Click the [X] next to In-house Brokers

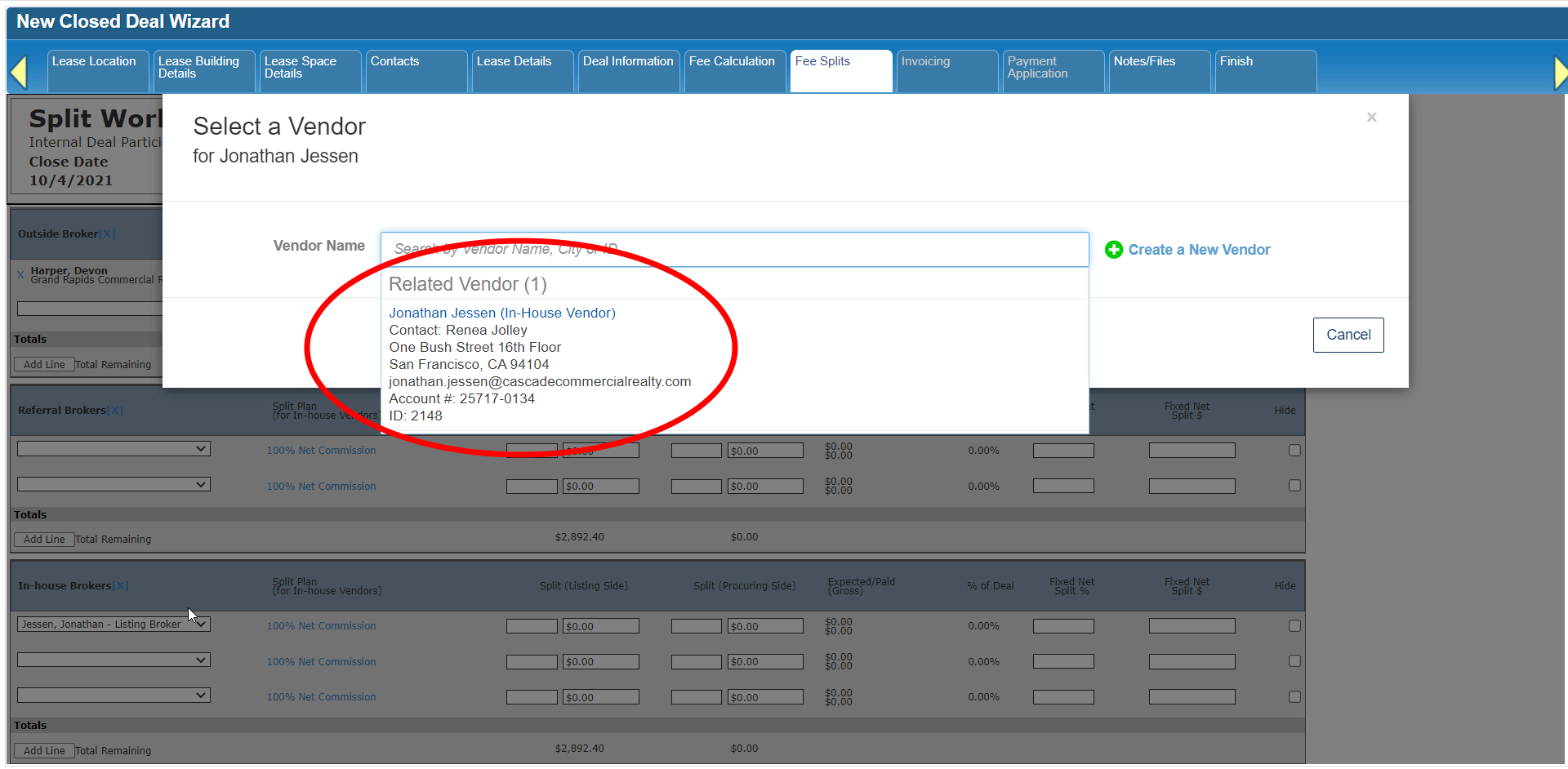(x=120, y=586)
